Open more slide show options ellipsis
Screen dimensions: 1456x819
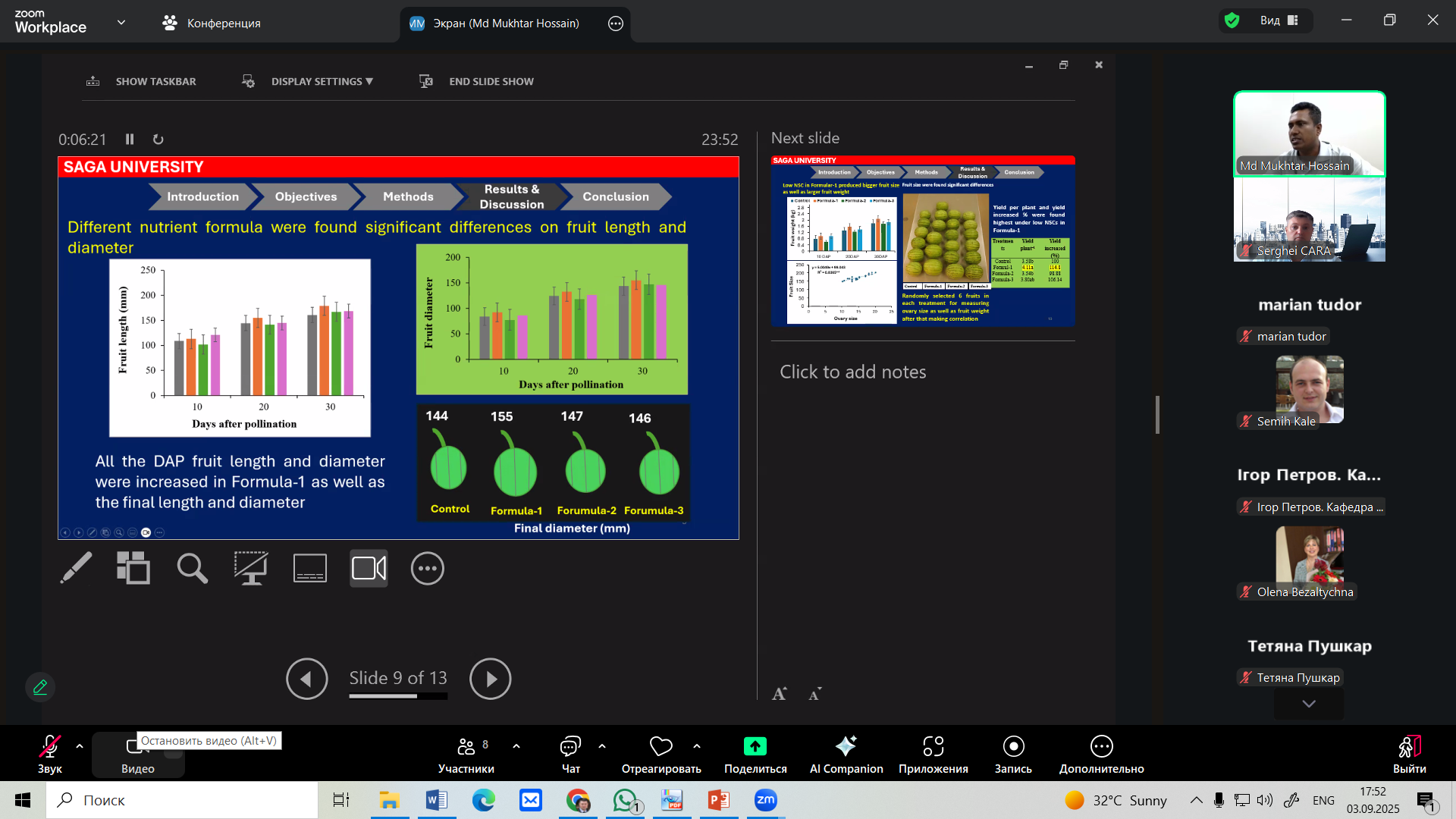point(428,568)
